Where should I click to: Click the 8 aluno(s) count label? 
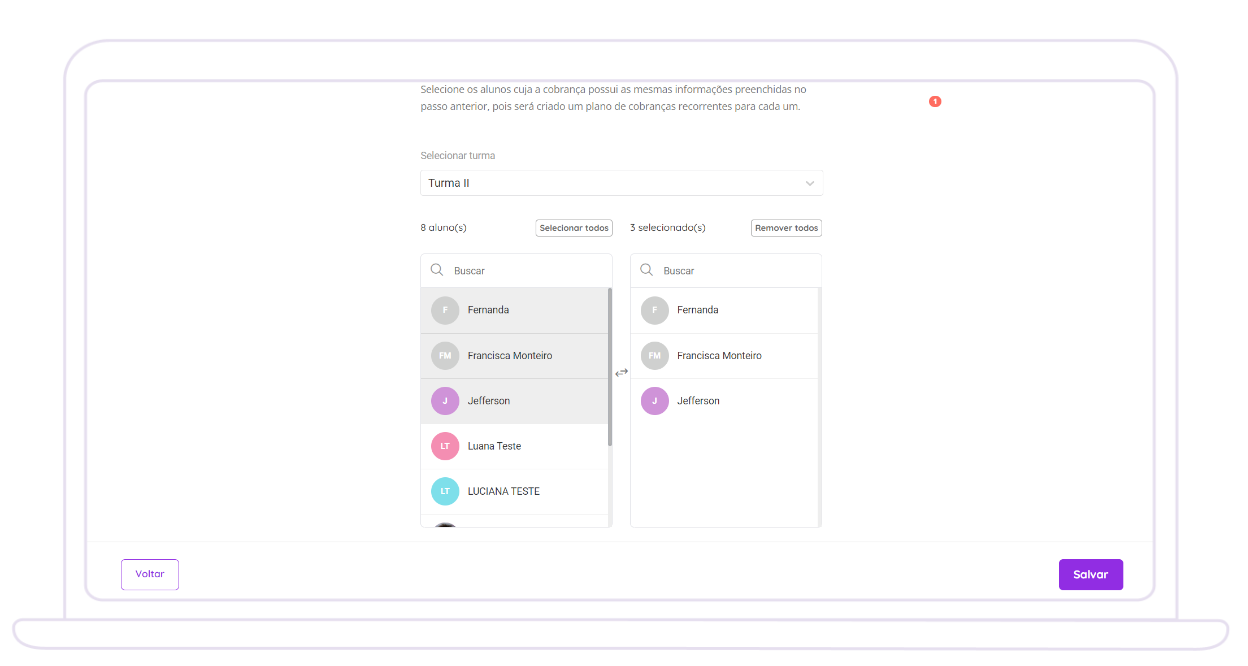[443, 228]
